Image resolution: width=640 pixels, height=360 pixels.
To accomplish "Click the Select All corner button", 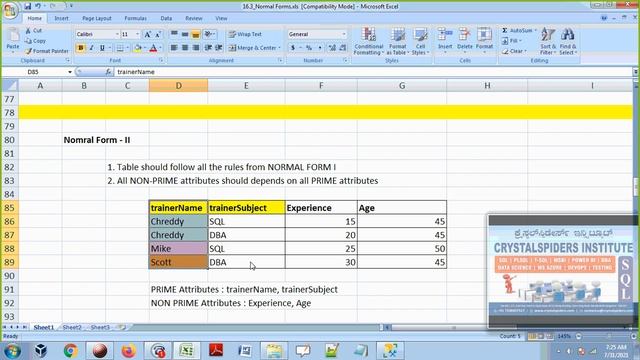I will coord(10,86).
